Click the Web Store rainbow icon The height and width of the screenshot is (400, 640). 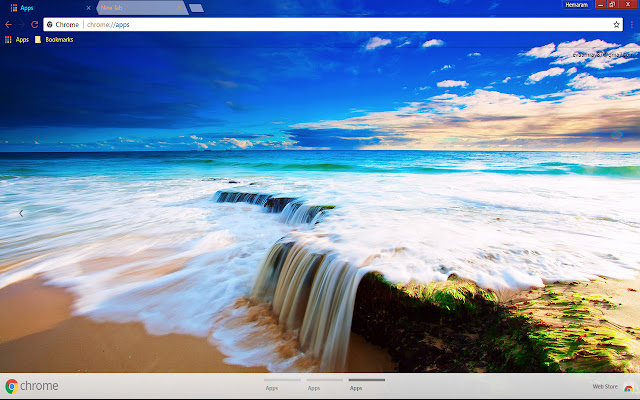tap(629, 387)
